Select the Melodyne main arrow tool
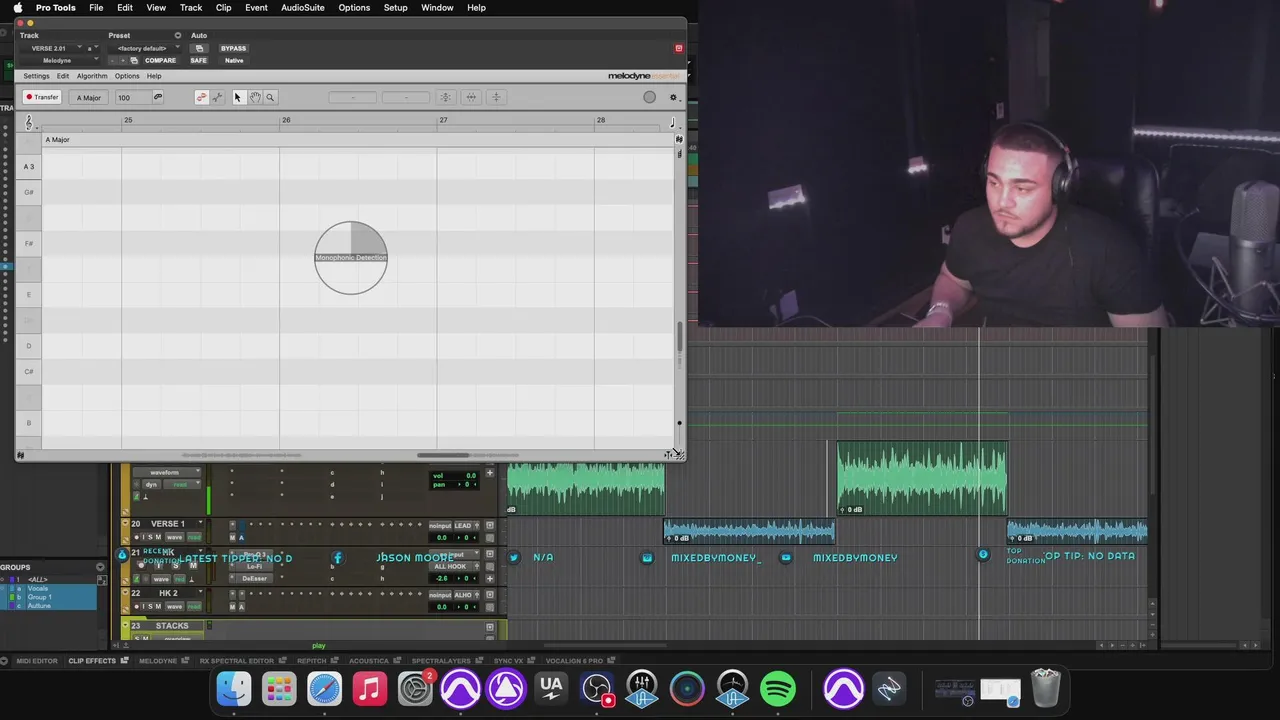Viewport: 1280px width, 720px height. pos(238,97)
